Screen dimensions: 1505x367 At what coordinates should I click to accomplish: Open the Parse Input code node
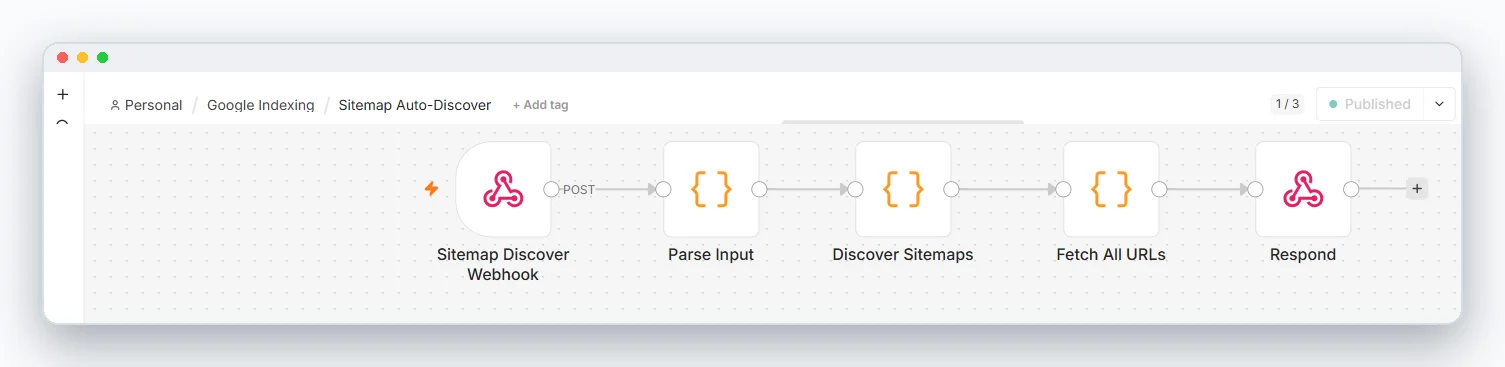tap(711, 189)
